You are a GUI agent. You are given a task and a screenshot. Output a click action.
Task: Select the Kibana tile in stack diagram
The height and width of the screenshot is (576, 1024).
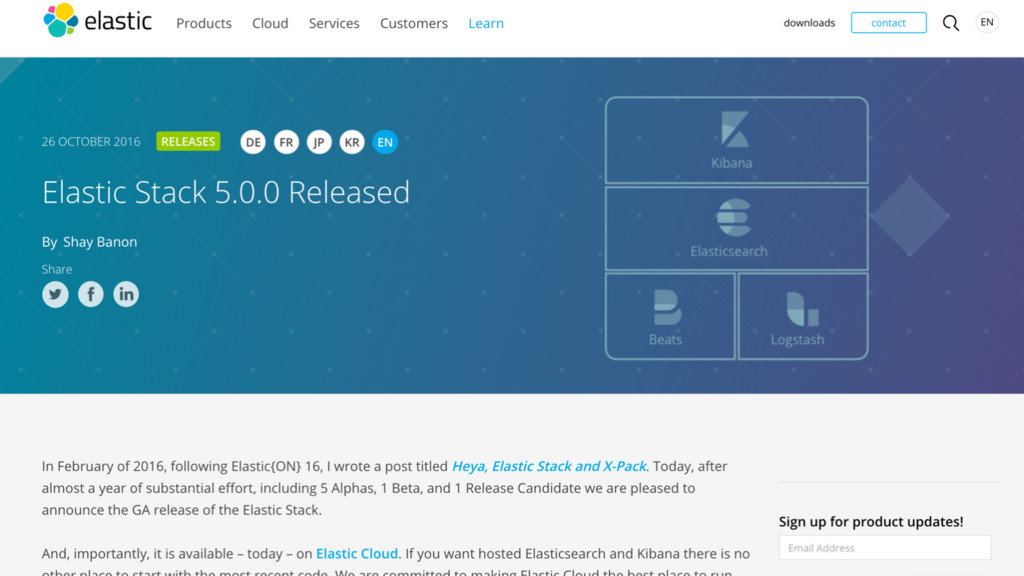point(737,140)
